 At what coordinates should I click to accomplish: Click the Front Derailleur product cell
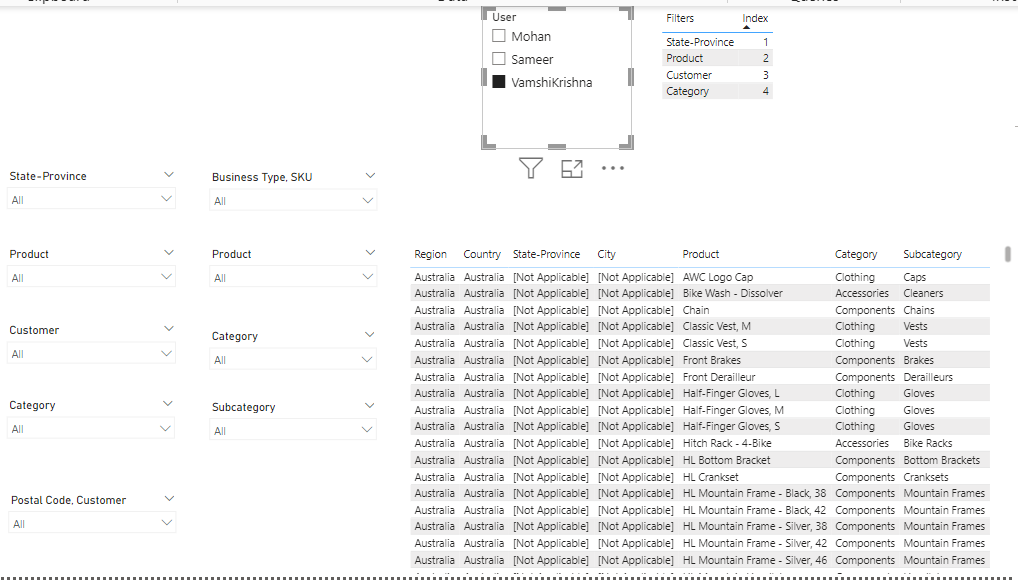(x=719, y=377)
